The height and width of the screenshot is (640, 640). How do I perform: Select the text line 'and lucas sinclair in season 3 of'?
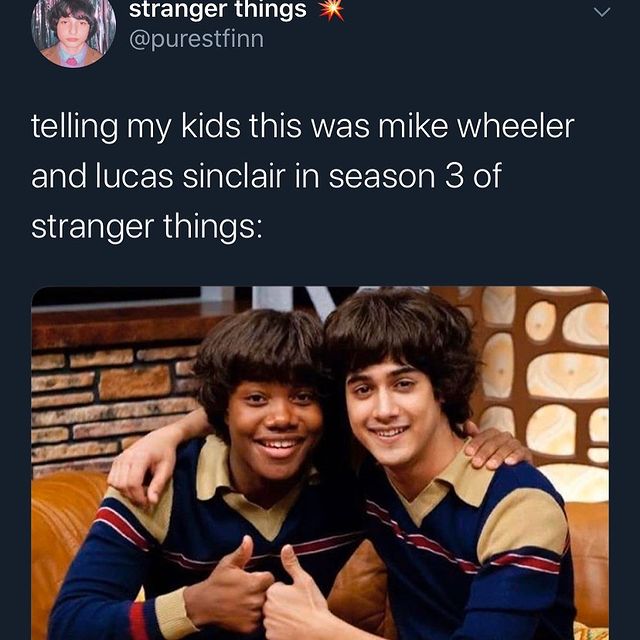pyautogui.click(x=266, y=176)
